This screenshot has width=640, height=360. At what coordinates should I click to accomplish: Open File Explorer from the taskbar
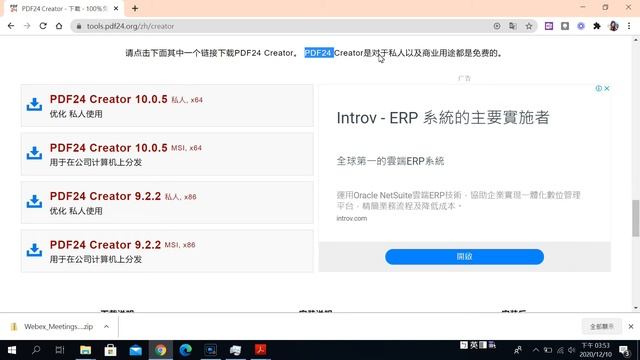pyautogui.click(x=85, y=350)
